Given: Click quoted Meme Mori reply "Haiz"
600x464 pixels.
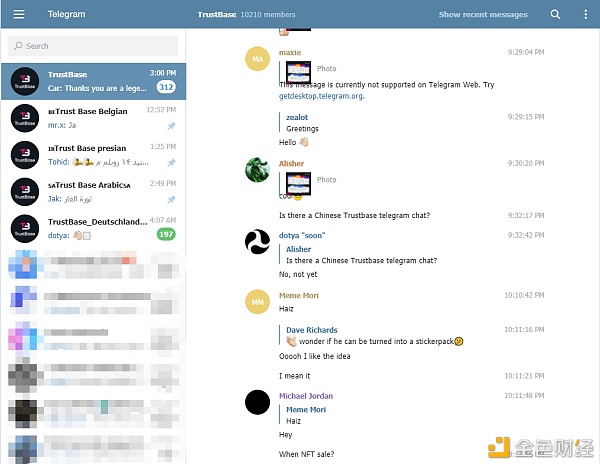Looking at the screenshot, I should [302, 415].
